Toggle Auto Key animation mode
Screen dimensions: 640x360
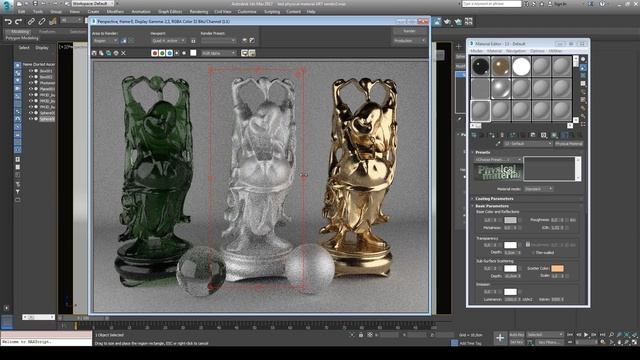516,335
